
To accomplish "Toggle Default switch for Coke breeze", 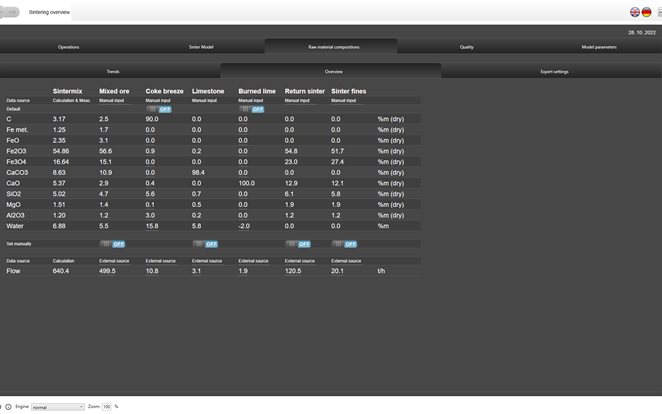I will click(x=159, y=109).
